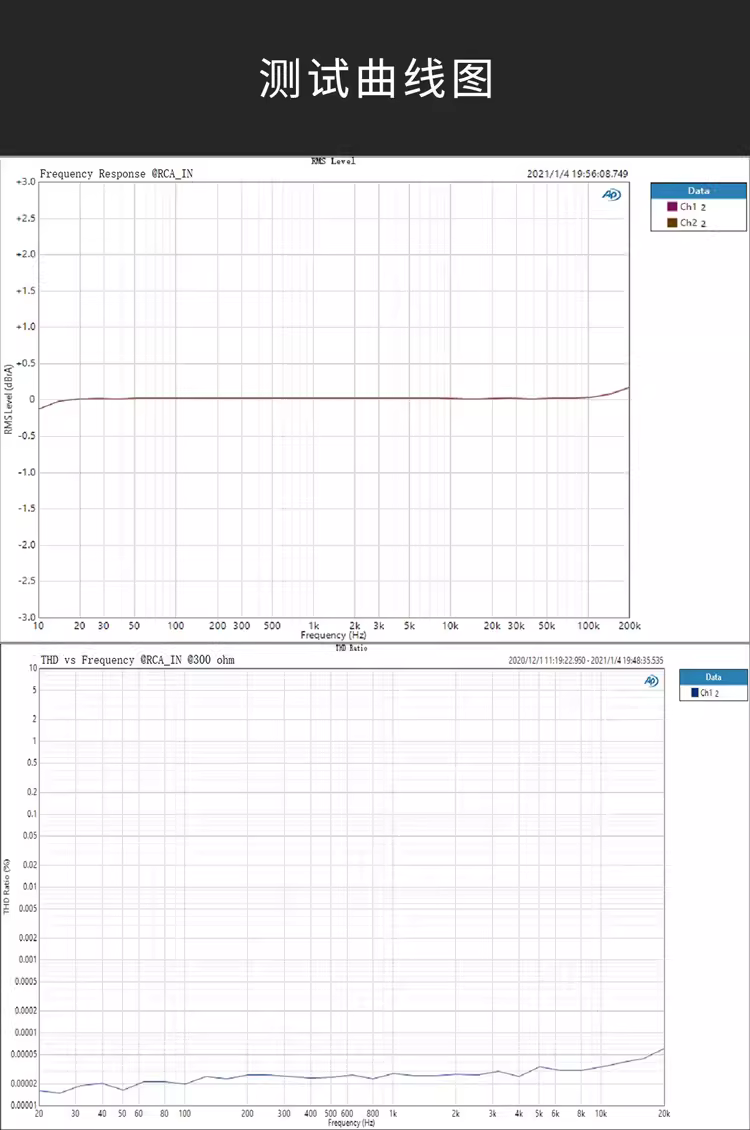Click the 'RMS Level' header above top graph
This screenshot has width=750, height=1130.
click(333, 161)
